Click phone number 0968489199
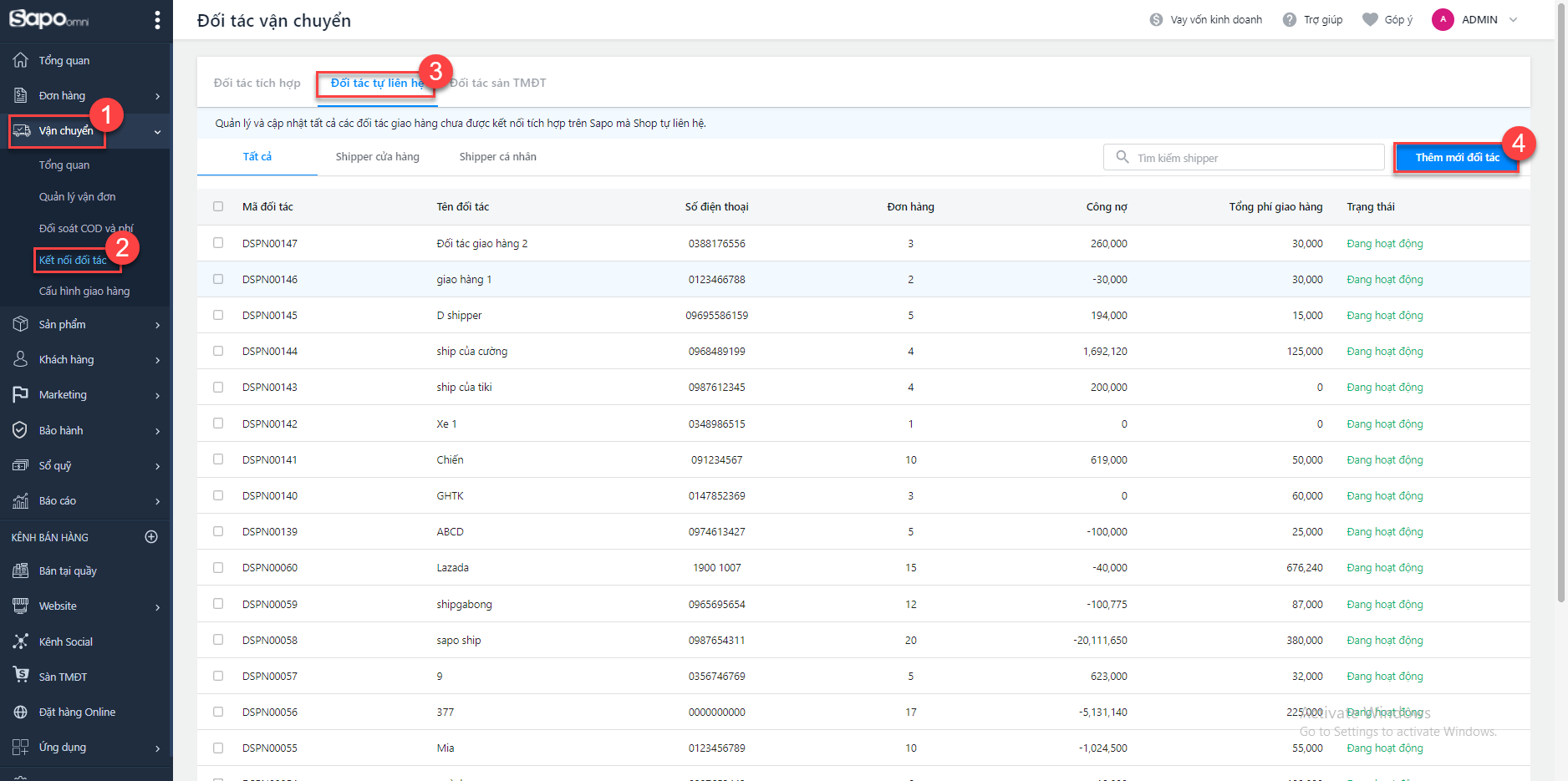 tap(717, 351)
